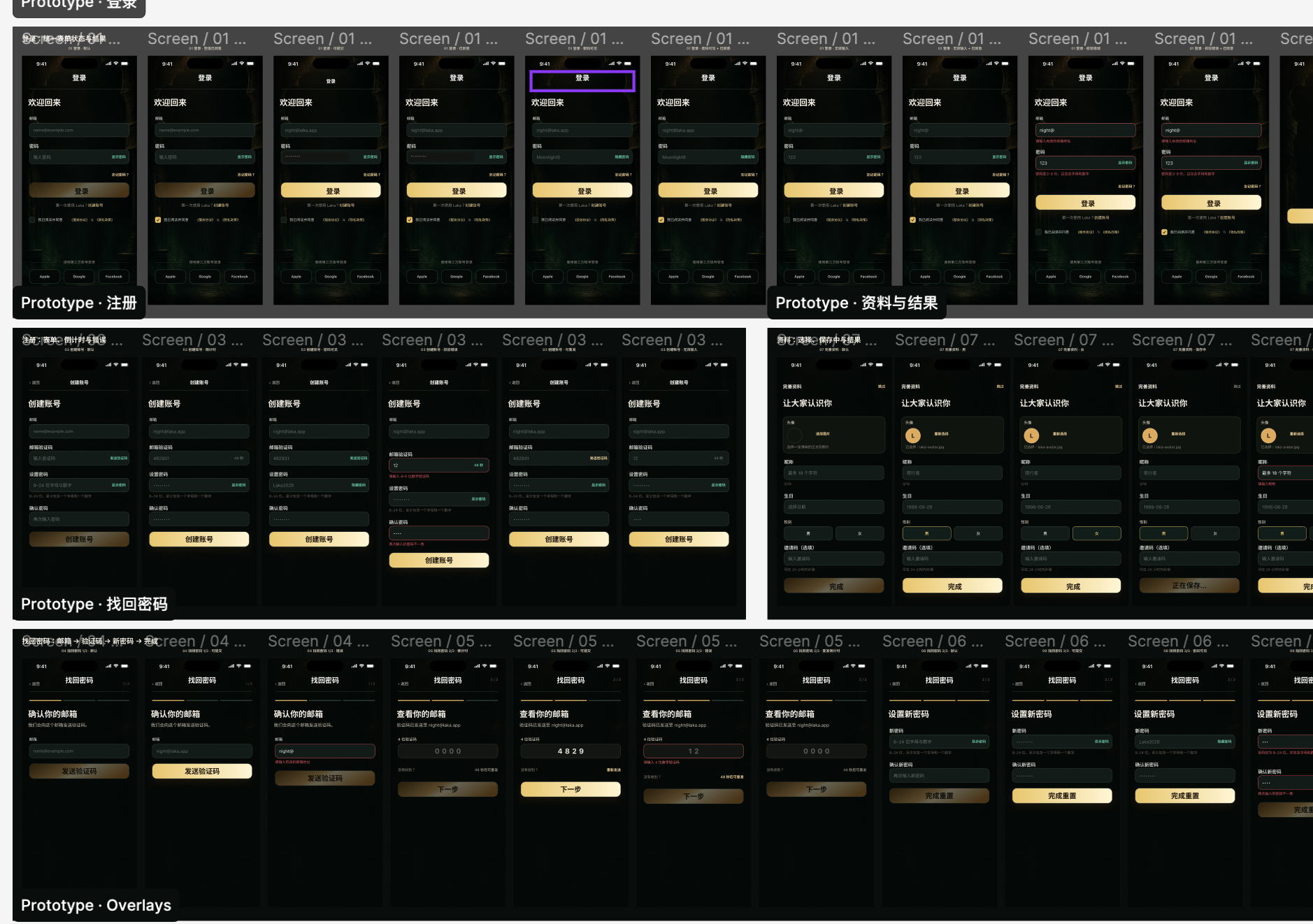1313x924 pixels.
Task: Select the Prototype · 找回密码 section label
Action: click(x=94, y=604)
